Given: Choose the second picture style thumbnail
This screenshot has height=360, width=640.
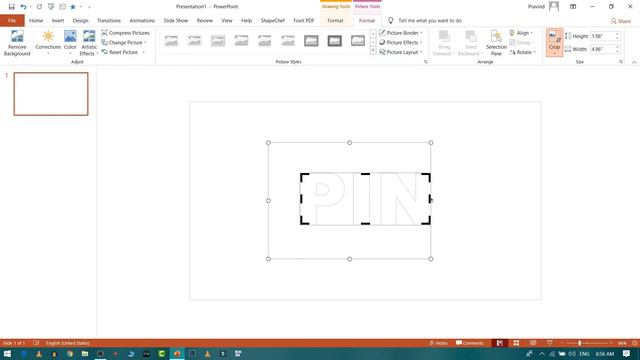Looking at the screenshot, I should pos(195,40).
